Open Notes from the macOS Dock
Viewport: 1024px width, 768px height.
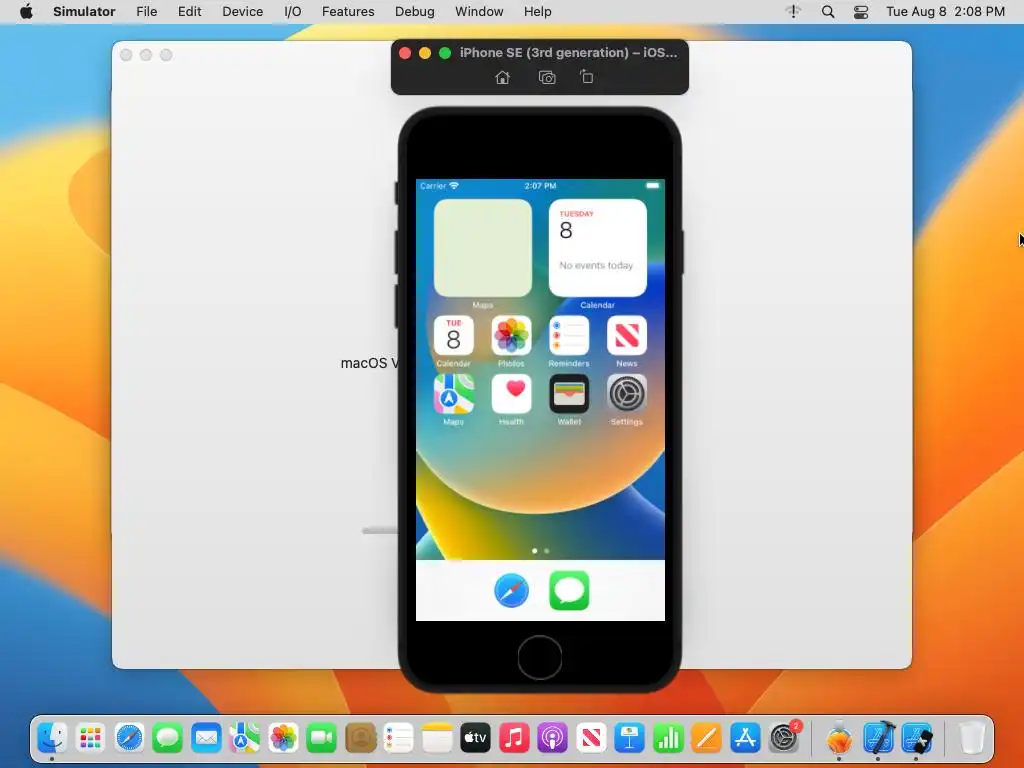point(437,739)
